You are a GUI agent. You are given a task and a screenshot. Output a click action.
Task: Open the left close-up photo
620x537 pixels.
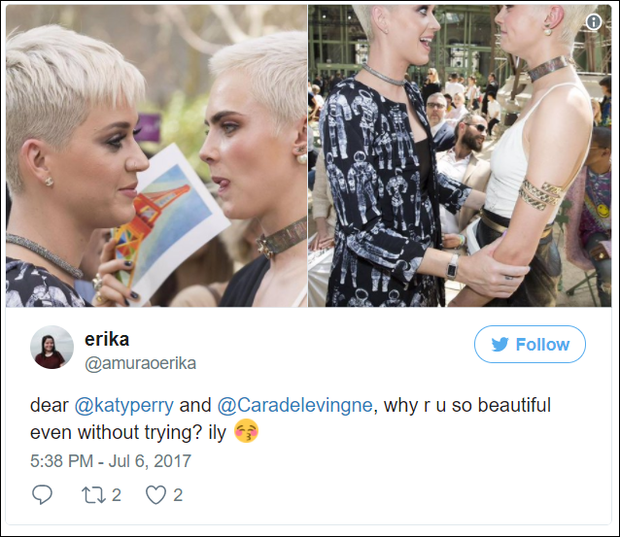click(156, 156)
